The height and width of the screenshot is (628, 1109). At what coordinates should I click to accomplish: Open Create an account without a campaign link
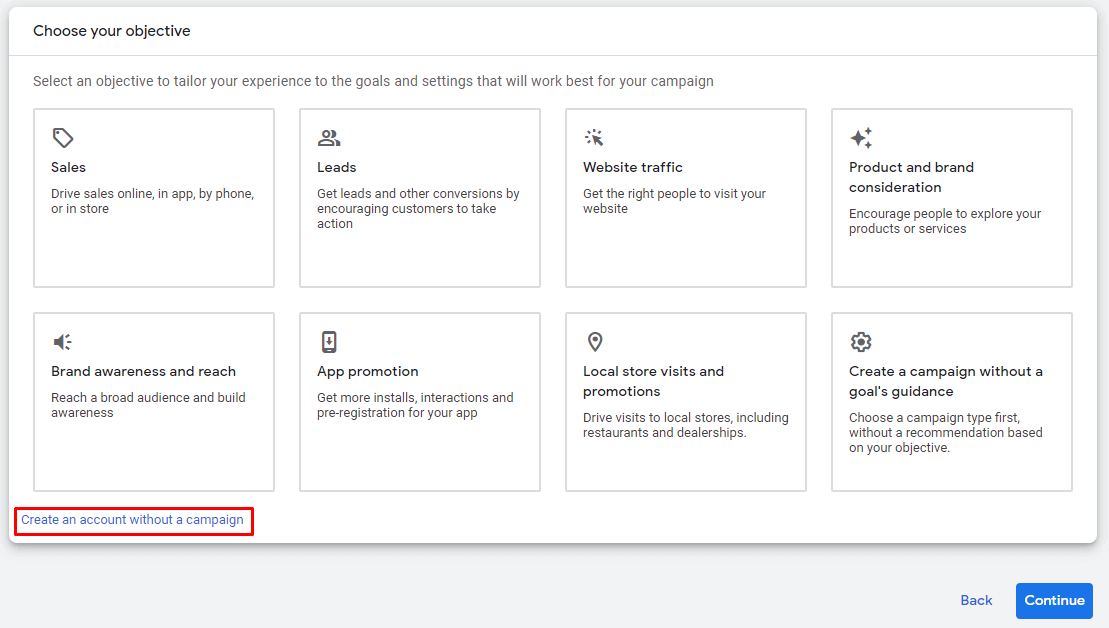132,520
